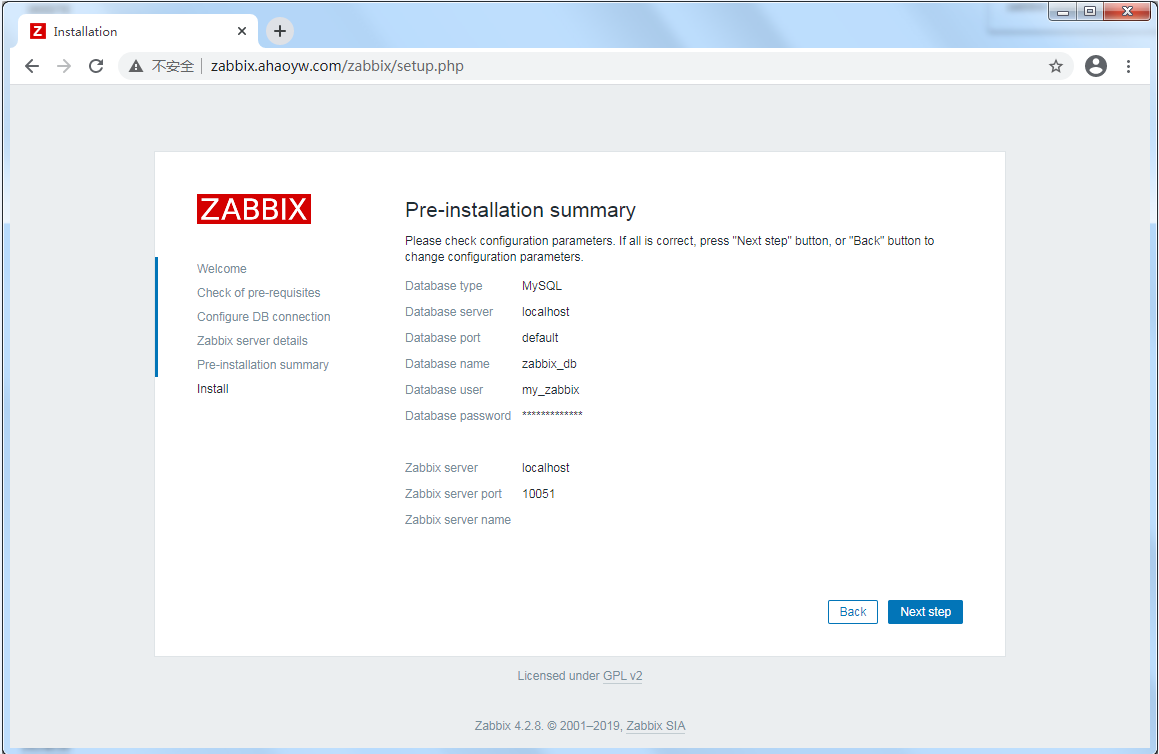Close the Installation tab
1159x754 pixels.
(x=242, y=31)
